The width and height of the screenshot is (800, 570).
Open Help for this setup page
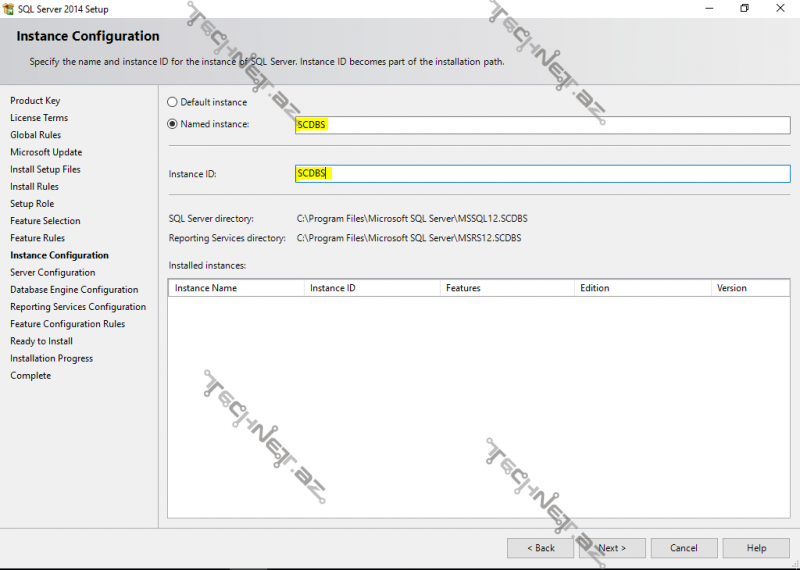click(x=756, y=548)
